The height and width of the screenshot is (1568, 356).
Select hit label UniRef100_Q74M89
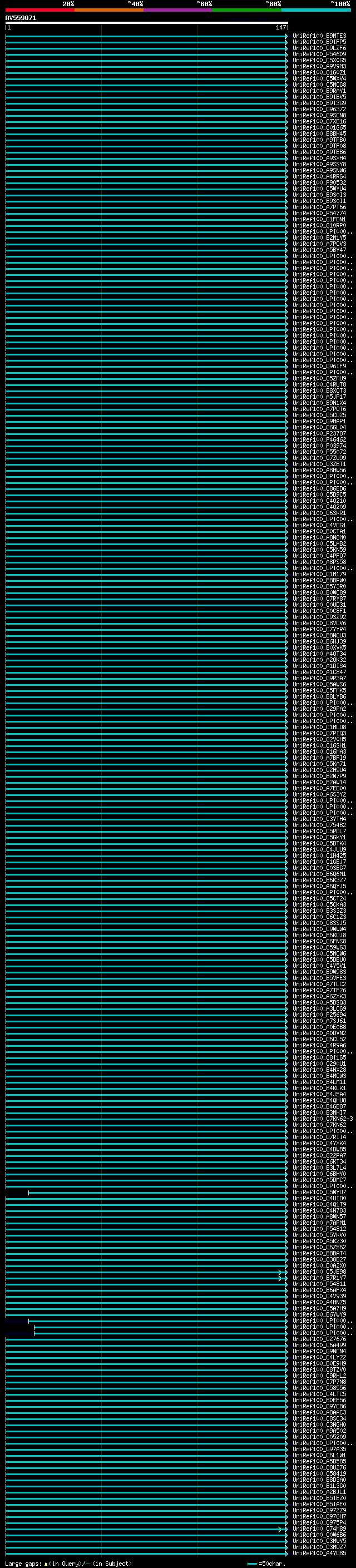tap(319, 1529)
